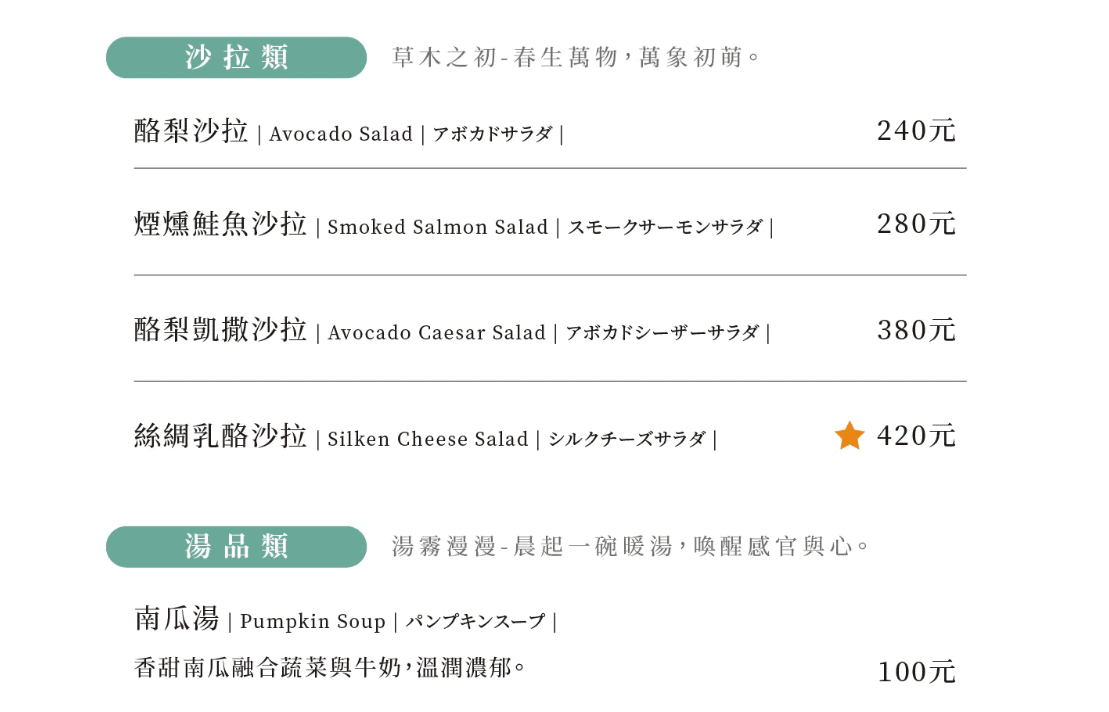This screenshot has width=1109, height=712.
Task: Click the Smoked Salmon Salad English label
Action: (x=438, y=227)
